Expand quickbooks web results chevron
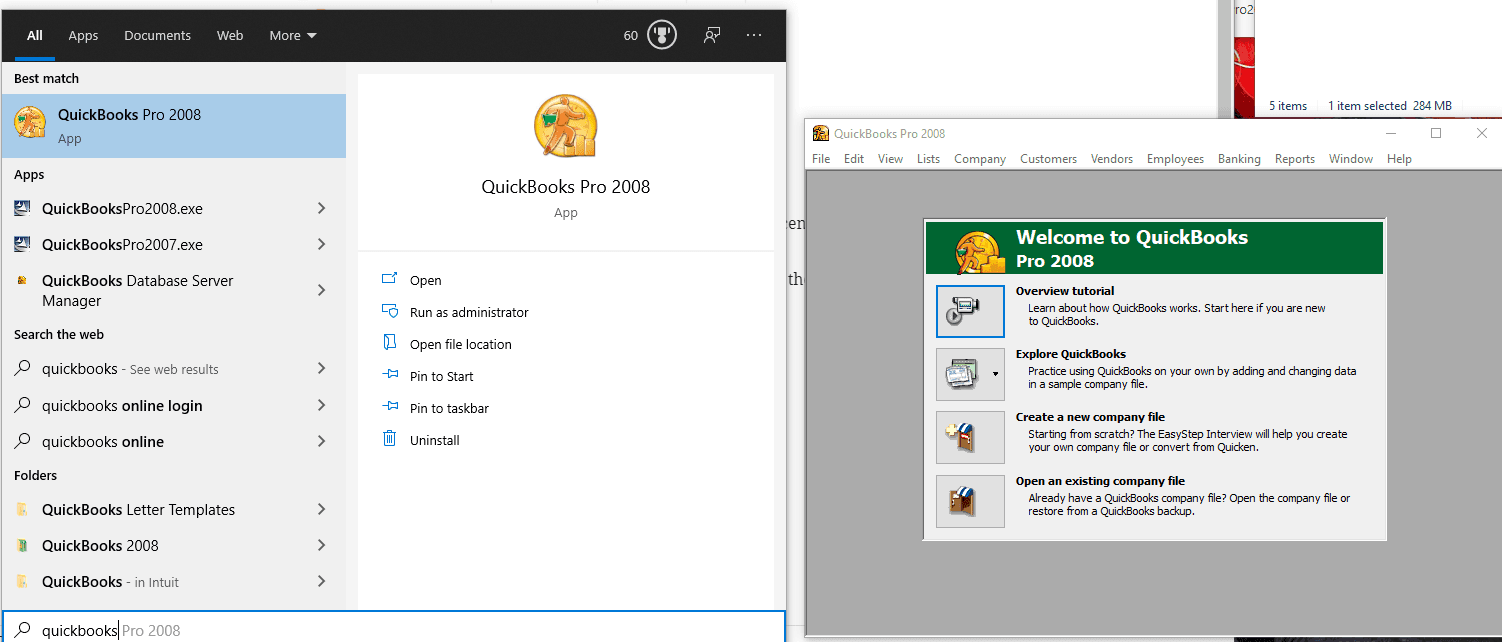This screenshot has width=1502, height=642. (x=321, y=368)
